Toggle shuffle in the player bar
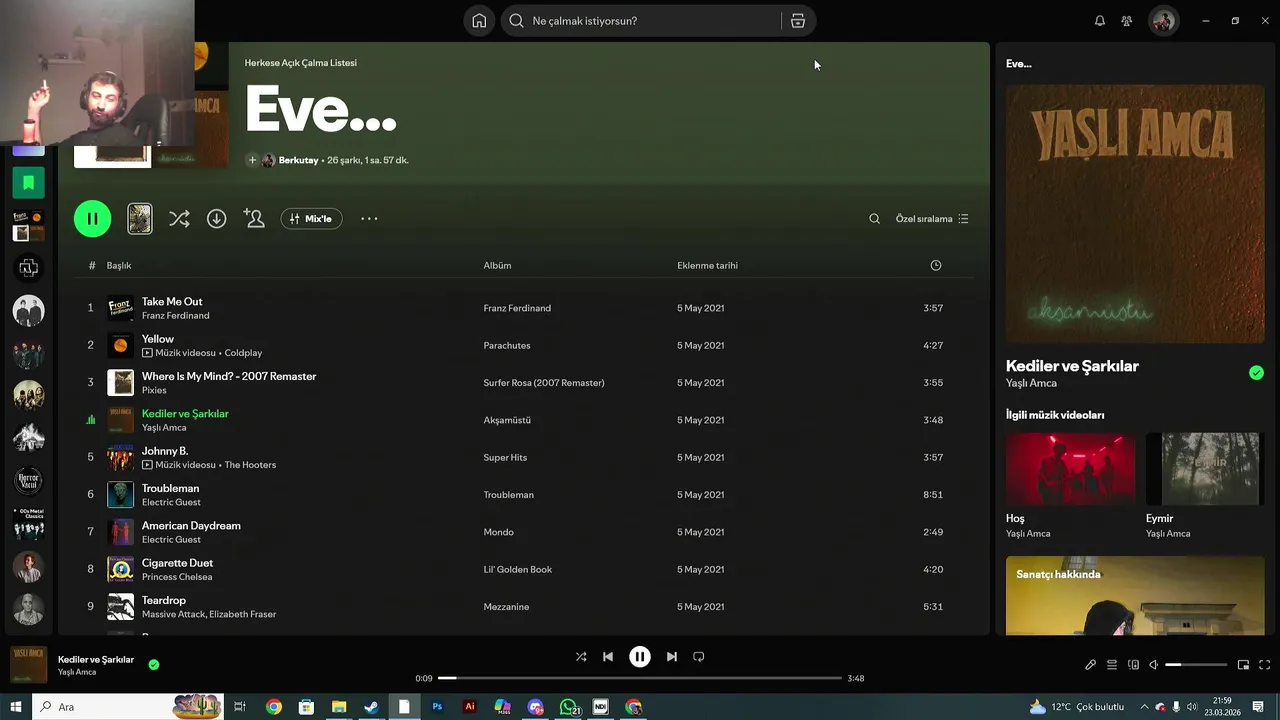This screenshot has width=1280, height=720. click(x=581, y=657)
